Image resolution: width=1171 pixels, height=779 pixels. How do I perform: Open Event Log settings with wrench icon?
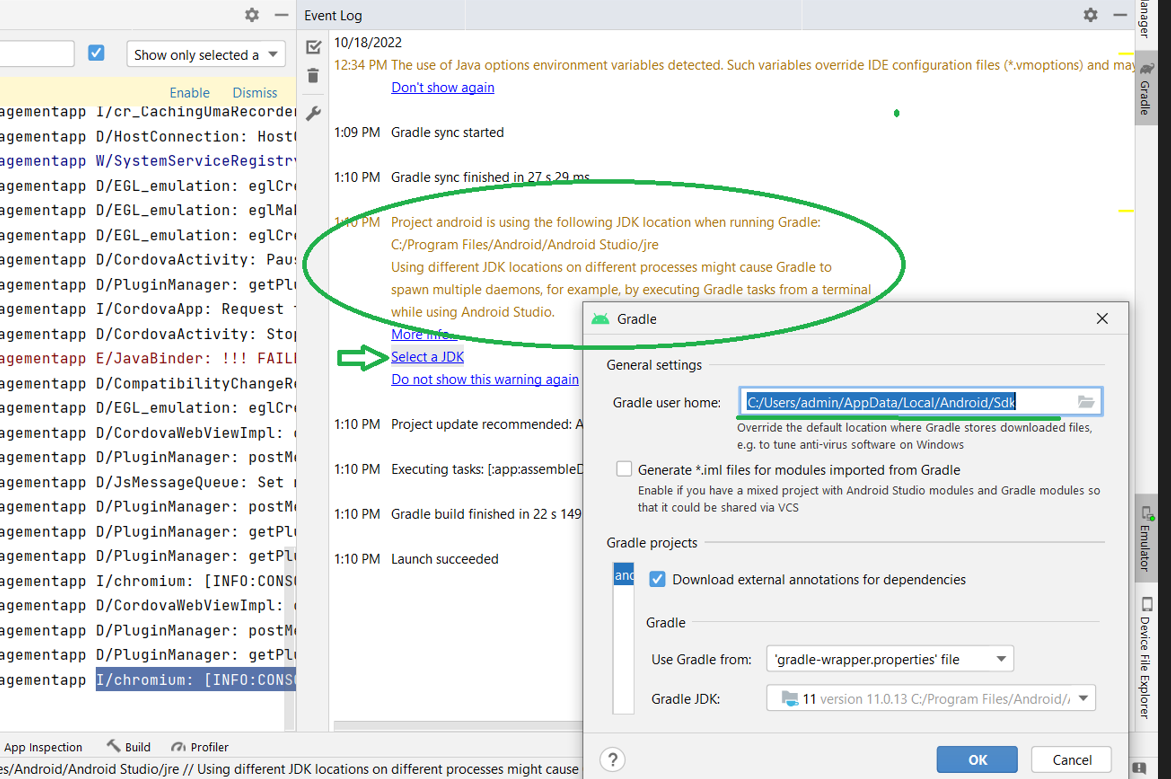pyautogui.click(x=312, y=113)
